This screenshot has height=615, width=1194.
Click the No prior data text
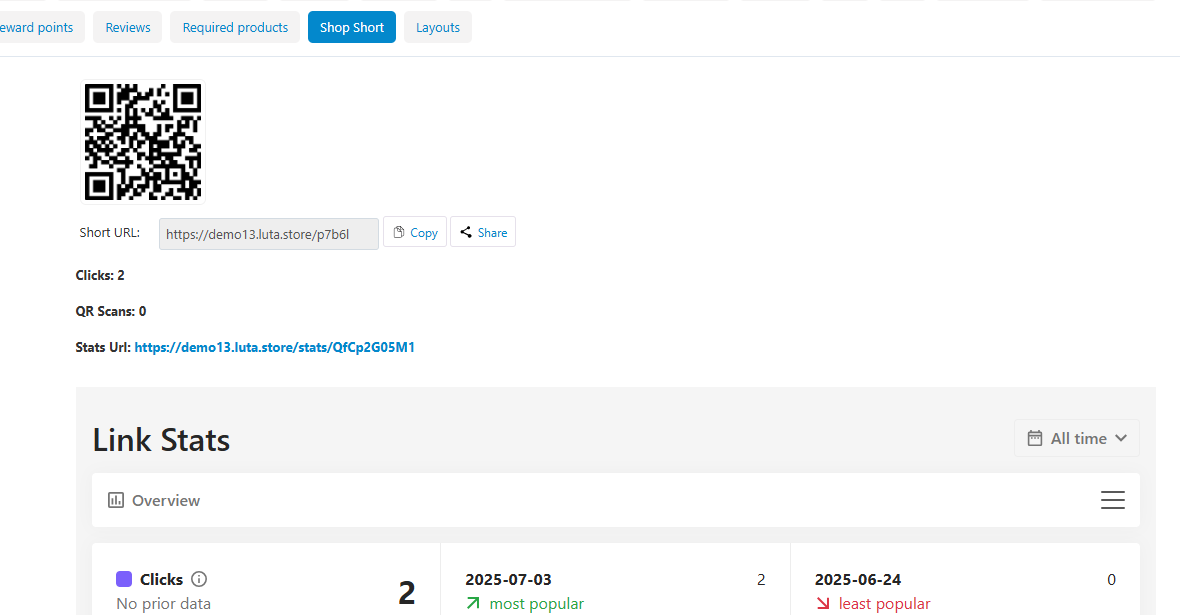[x=164, y=604]
